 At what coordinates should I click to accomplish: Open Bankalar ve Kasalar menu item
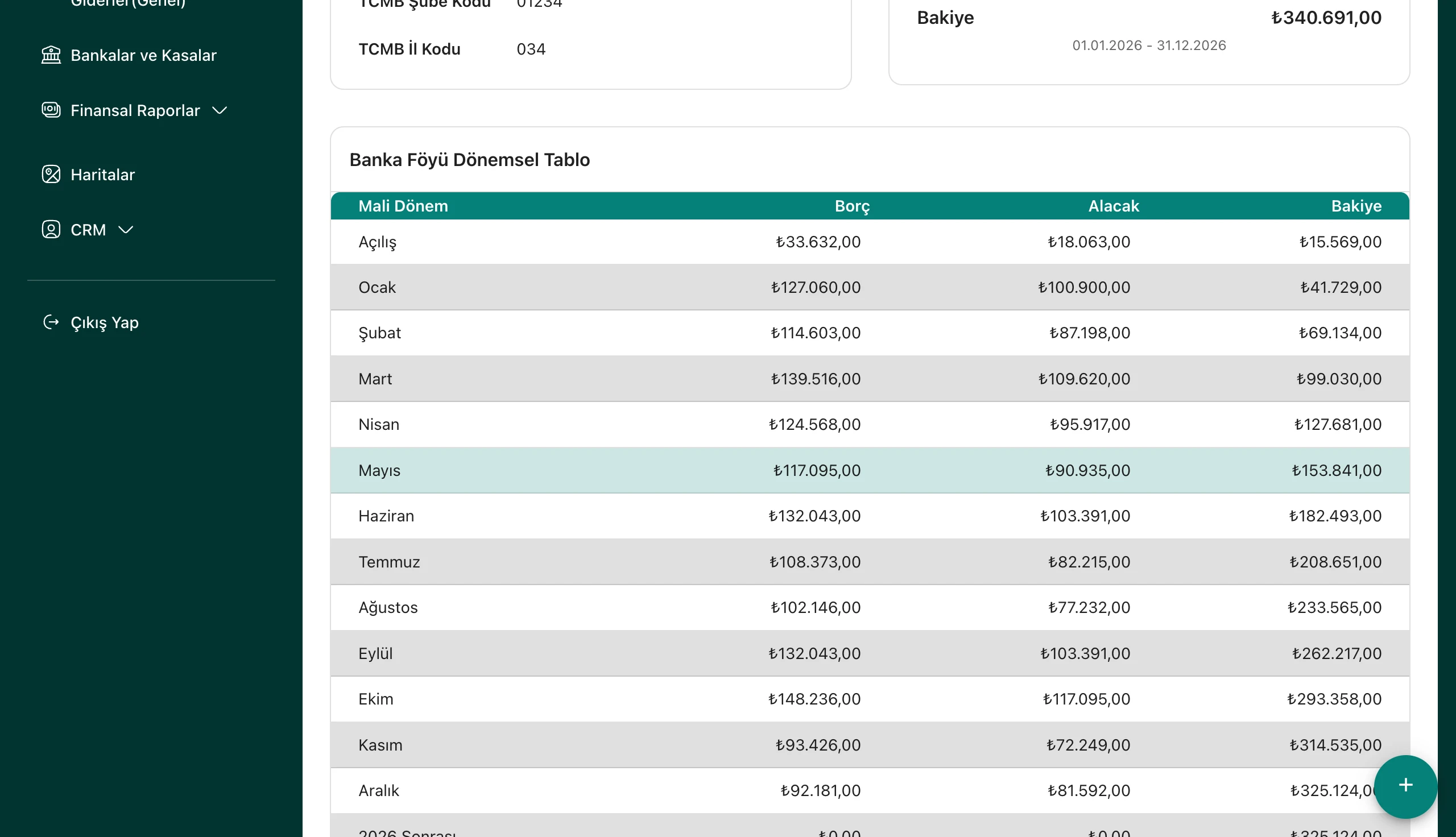coord(143,55)
